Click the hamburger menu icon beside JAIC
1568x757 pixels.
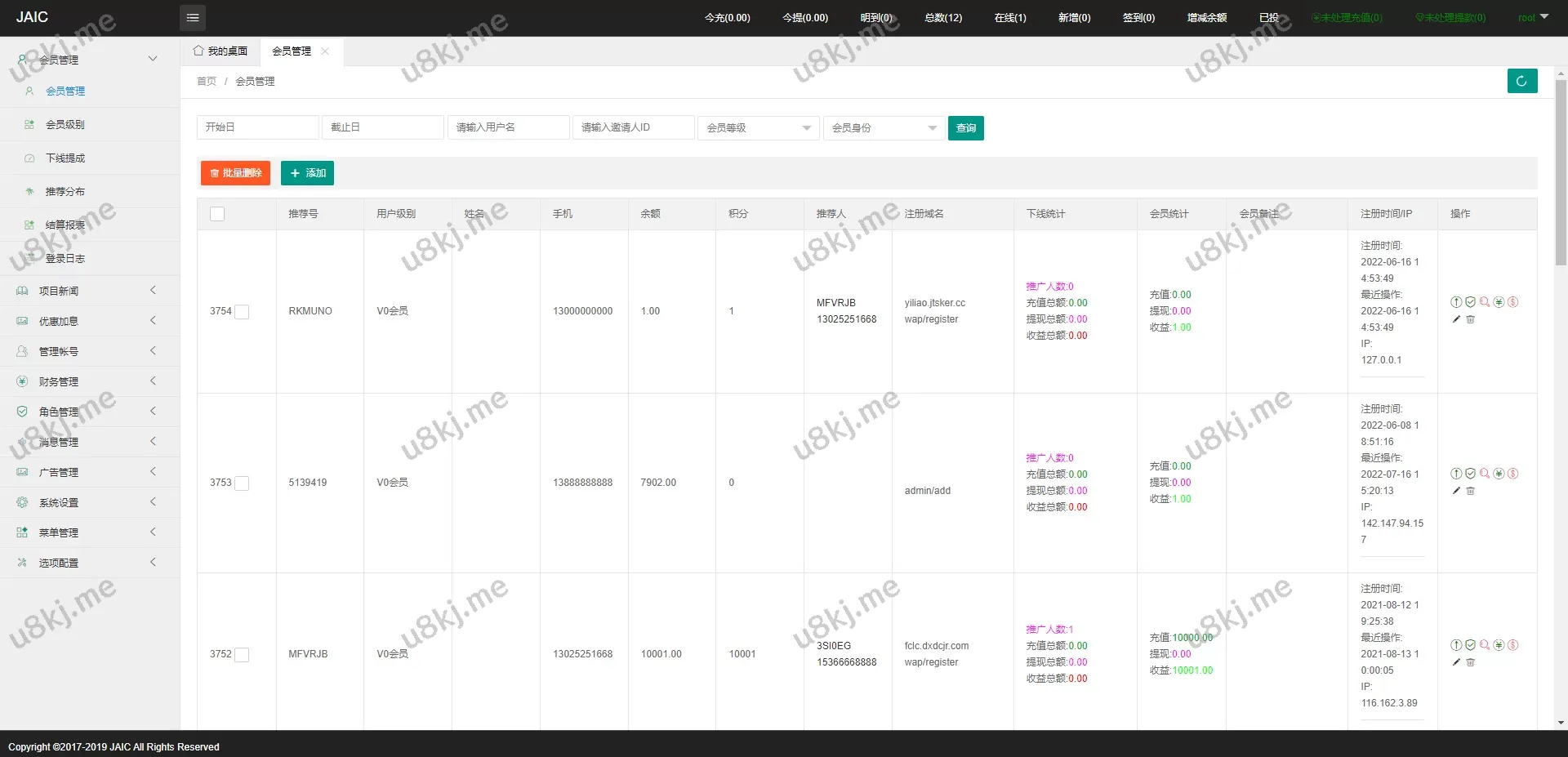coord(193,17)
